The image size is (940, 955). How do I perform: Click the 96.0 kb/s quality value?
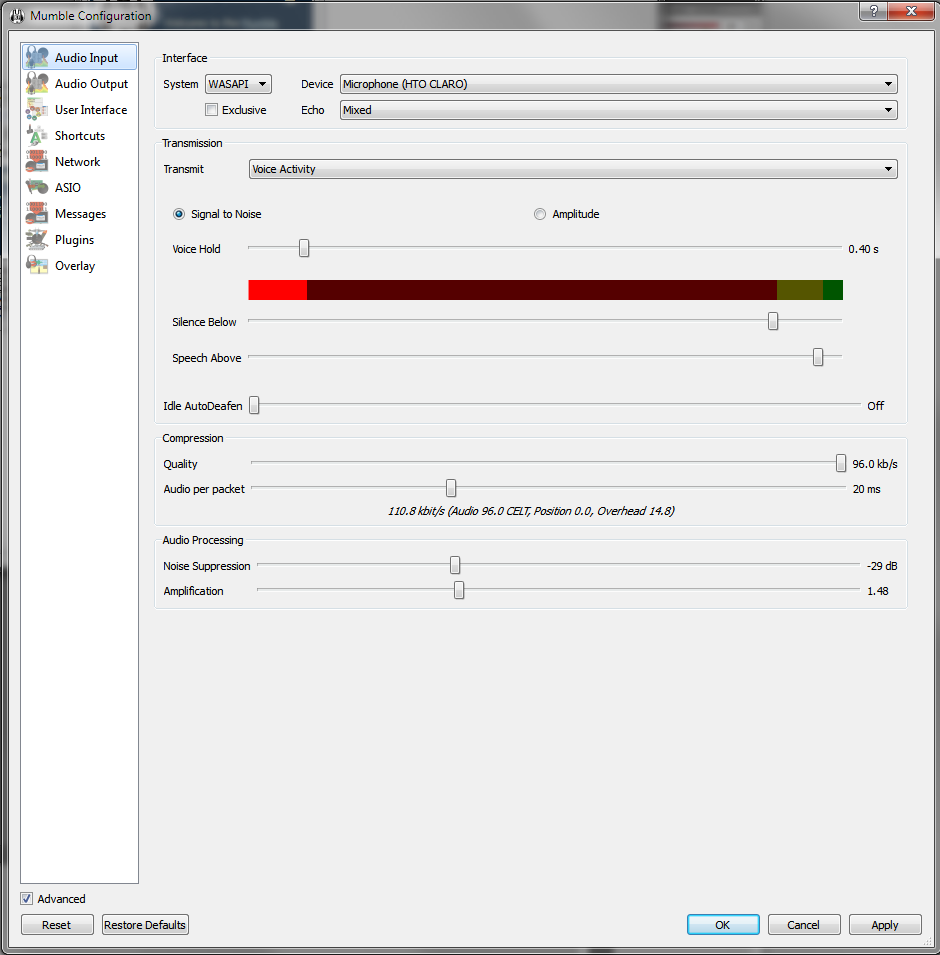[875, 464]
